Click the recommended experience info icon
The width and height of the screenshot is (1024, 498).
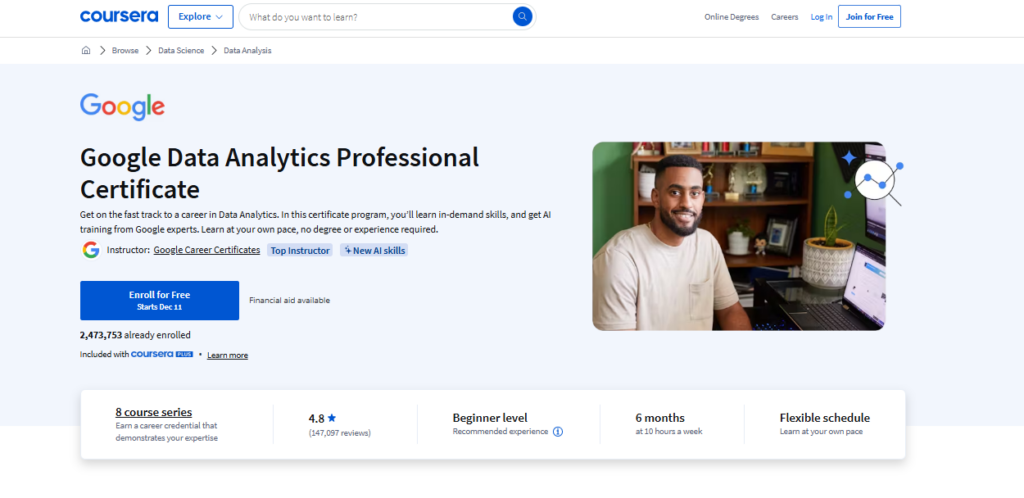tap(558, 431)
